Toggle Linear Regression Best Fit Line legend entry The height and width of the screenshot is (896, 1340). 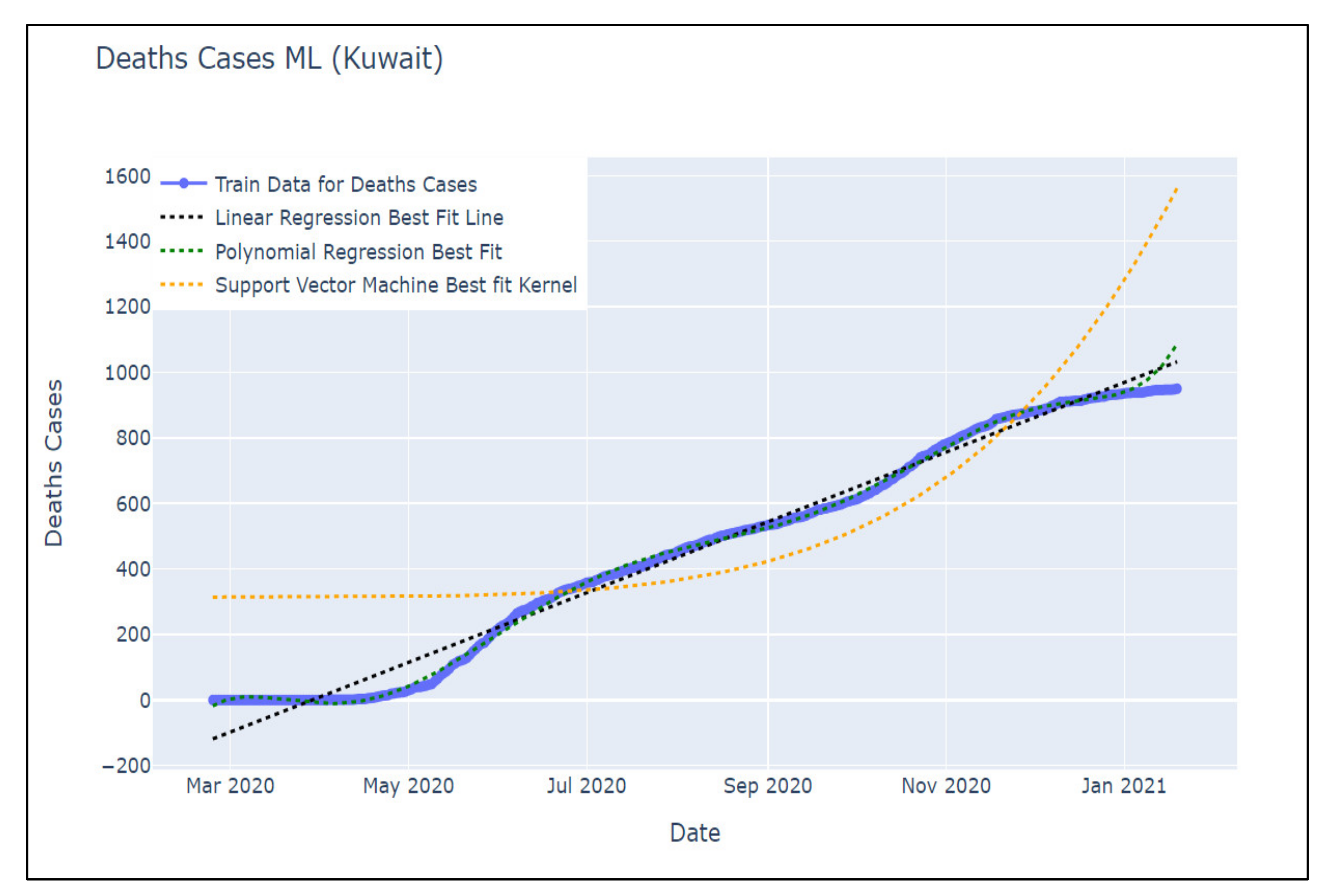[x=359, y=218]
